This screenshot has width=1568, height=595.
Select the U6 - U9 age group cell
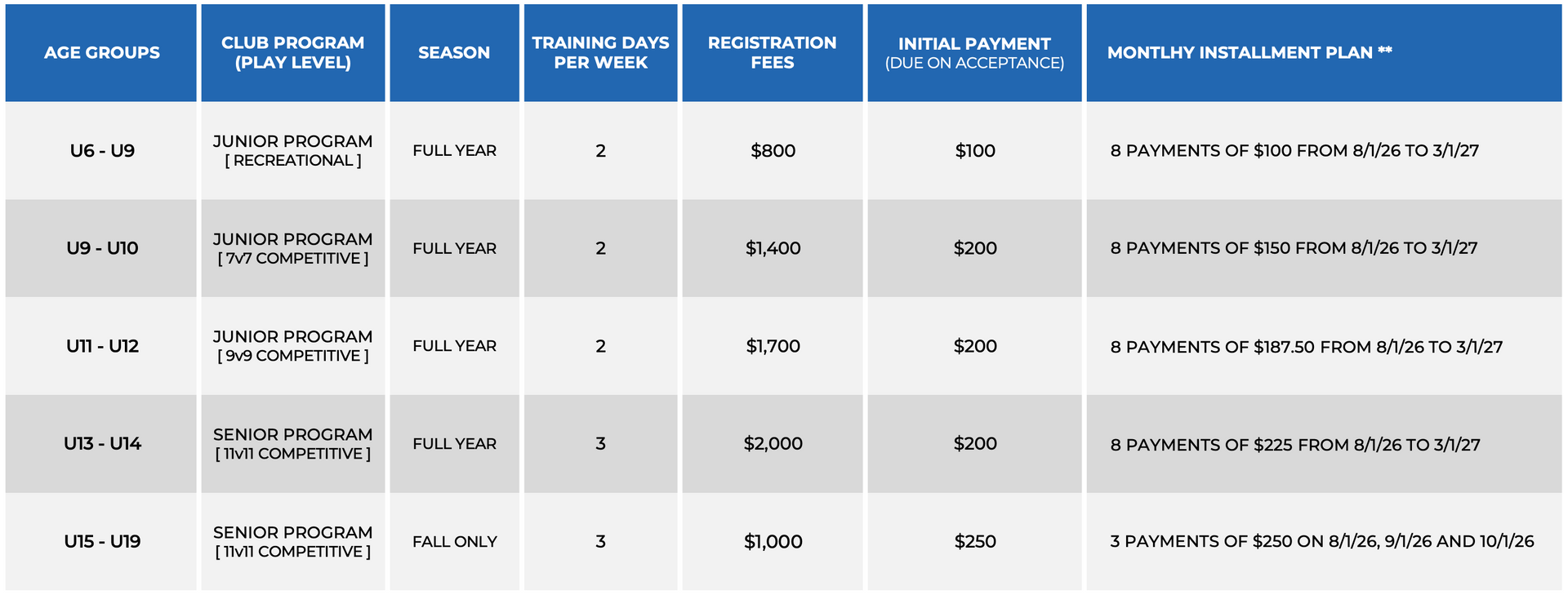point(101,151)
